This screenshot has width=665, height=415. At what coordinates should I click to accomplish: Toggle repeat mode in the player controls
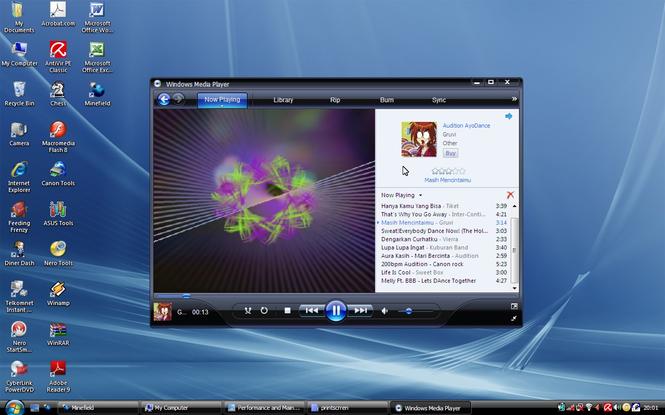pos(264,311)
